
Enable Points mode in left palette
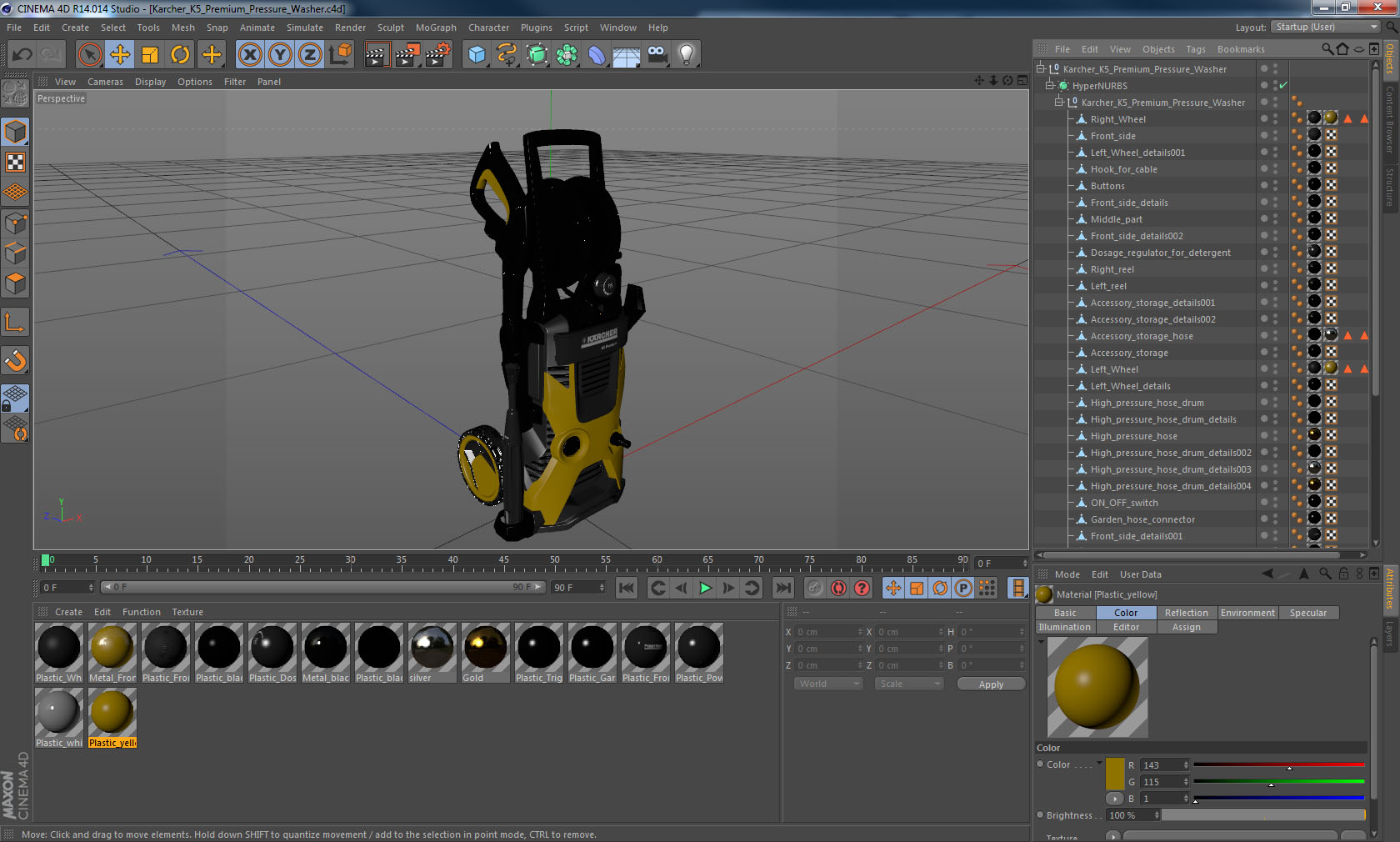pyautogui.click(x=15, y=223)
